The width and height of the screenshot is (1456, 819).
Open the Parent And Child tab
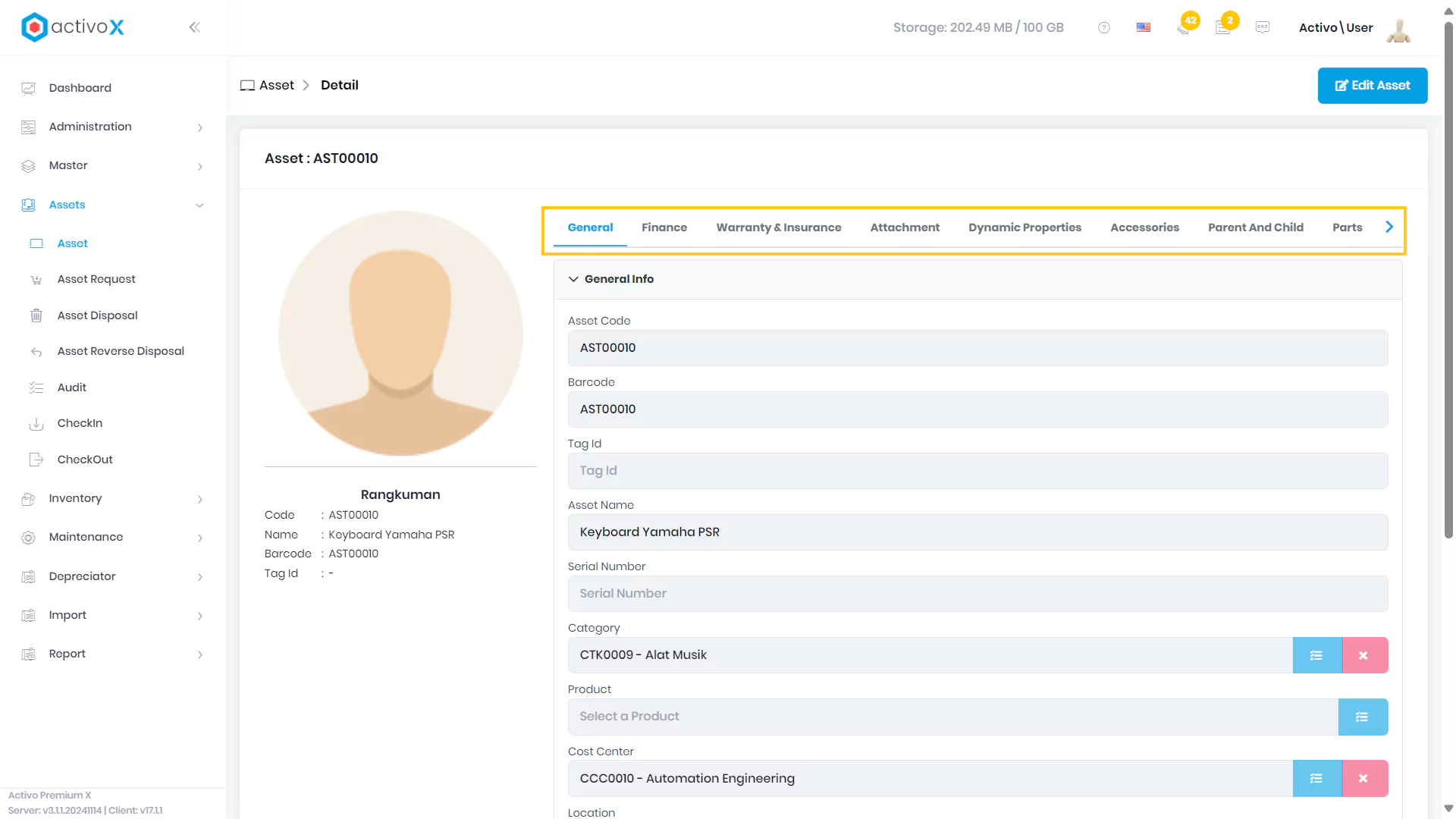coord(1255,227)
